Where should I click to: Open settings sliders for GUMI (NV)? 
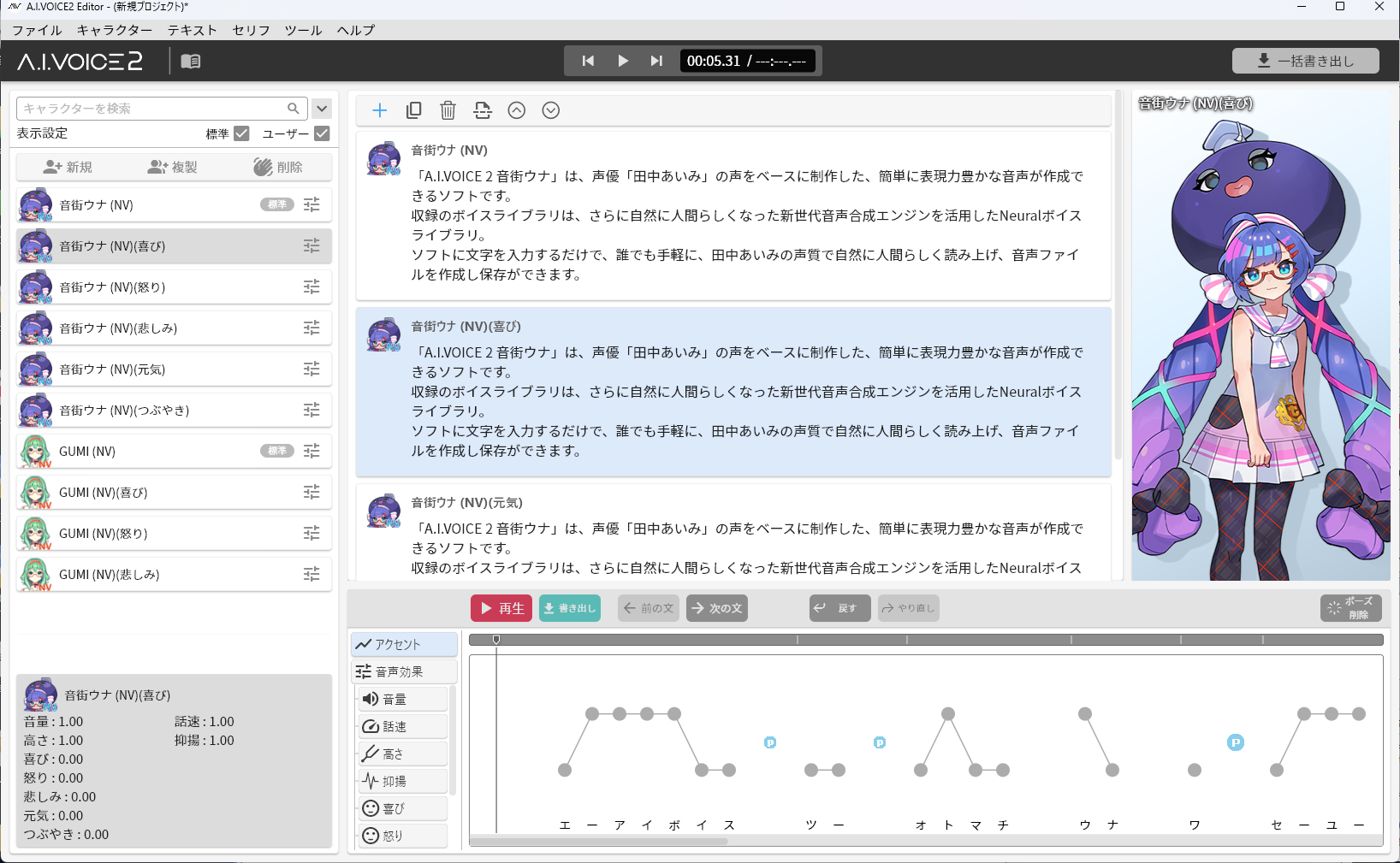point(311,451)
